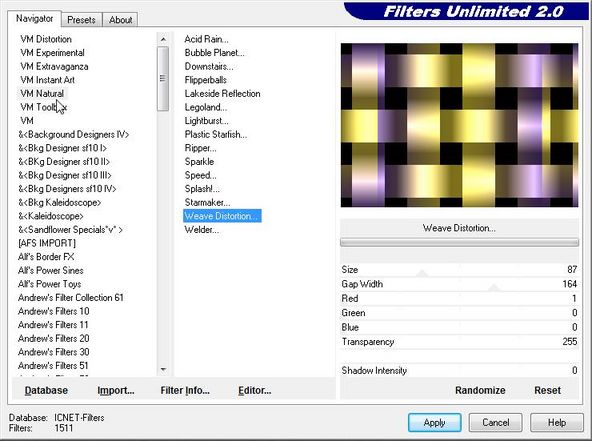592x441 pixels.
Task: Select Andrew's Filters 10 category
Action: pos(54,311)
